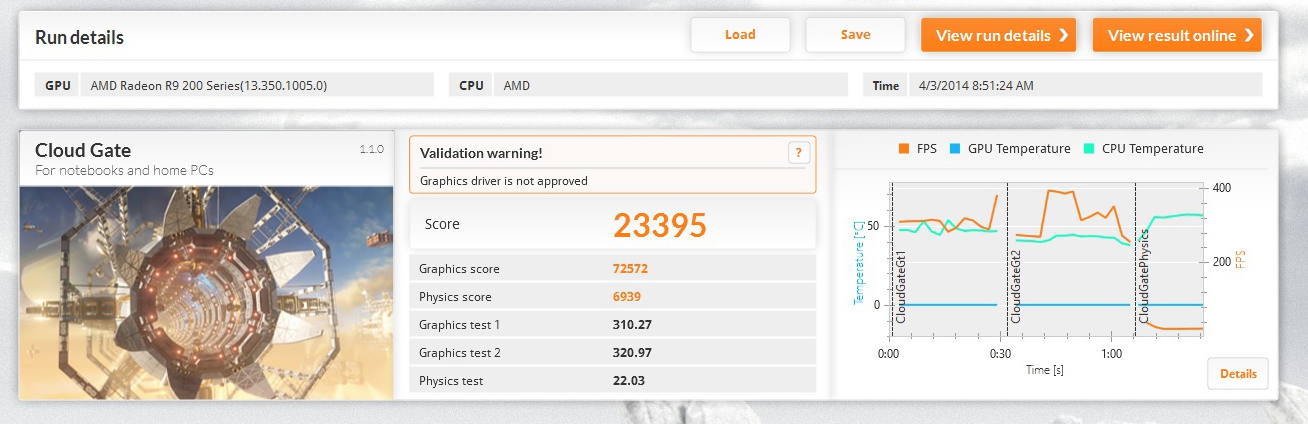Click the GPU field AMD Radeon R9 200 Series
This screenshot has height=424, width=1308.
(257, 85)
